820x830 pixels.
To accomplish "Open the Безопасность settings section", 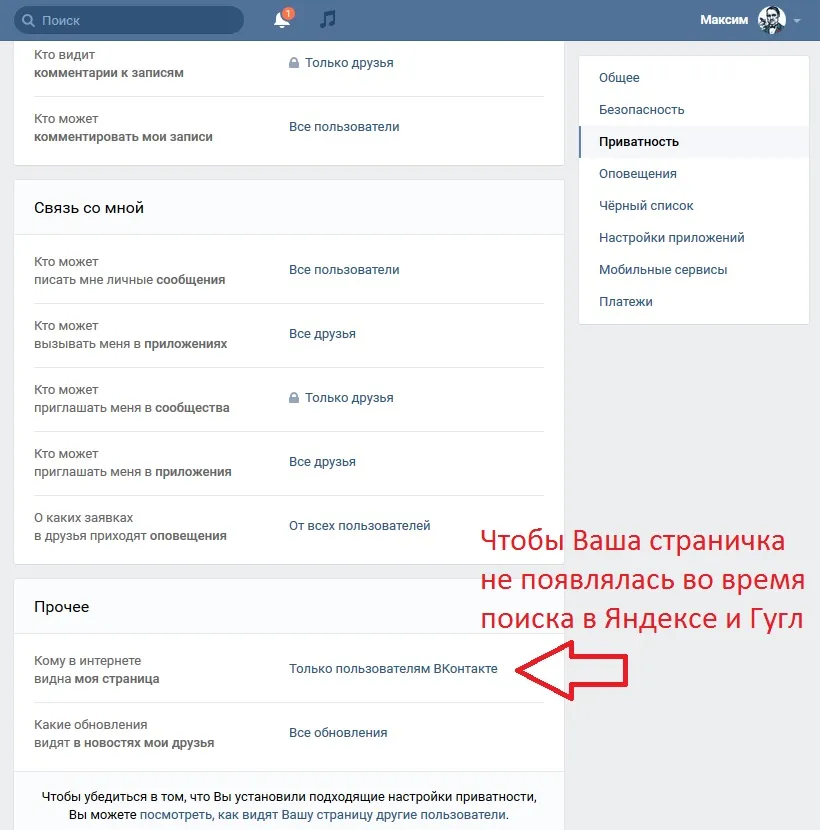I will [x=693, y=110].
